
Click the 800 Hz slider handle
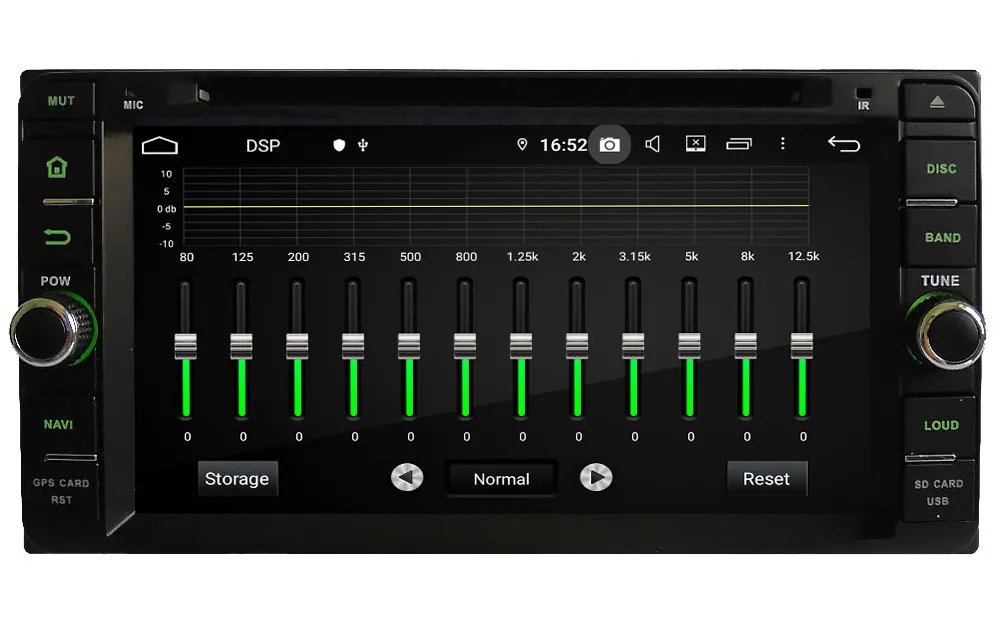tap(466, 346)
